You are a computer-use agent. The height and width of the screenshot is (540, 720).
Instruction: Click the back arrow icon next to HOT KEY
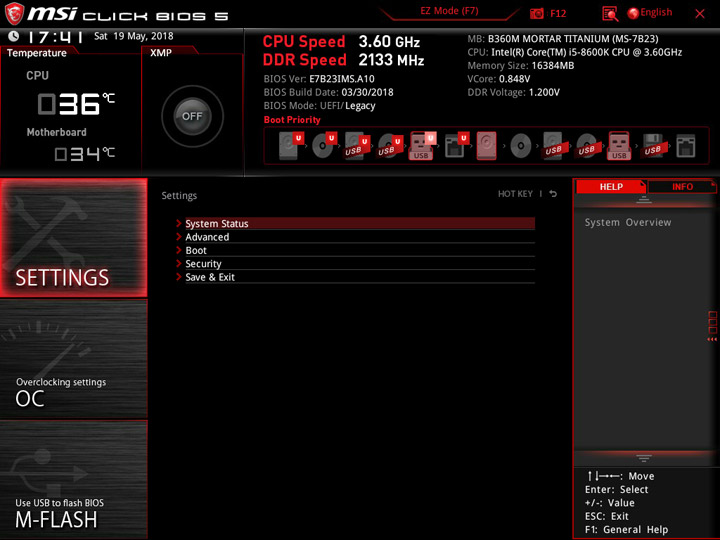click(553, 194)
